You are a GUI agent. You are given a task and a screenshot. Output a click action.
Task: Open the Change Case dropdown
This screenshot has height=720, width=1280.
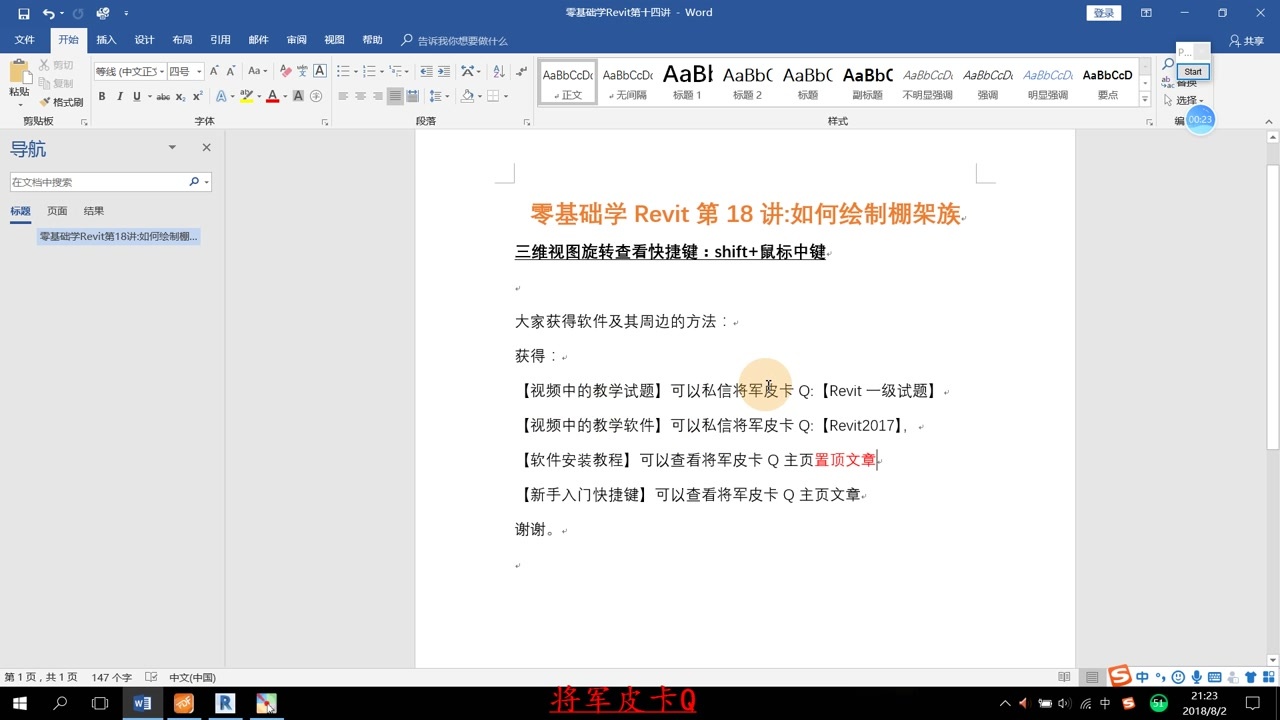(258, 71)
